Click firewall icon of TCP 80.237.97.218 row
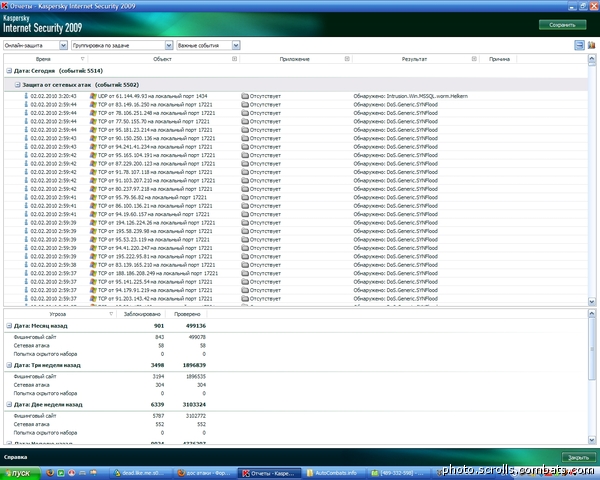 [93, 189]
